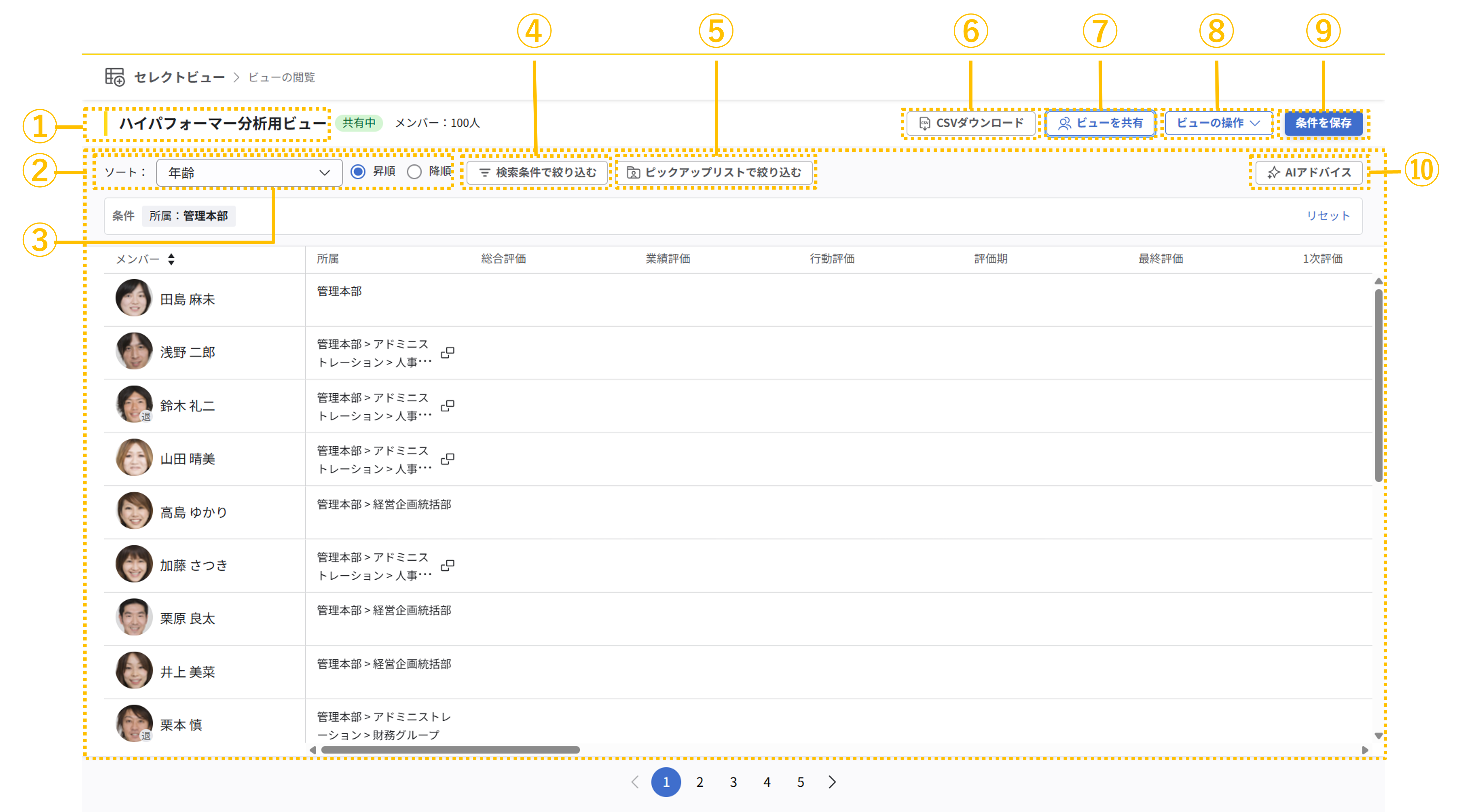Image resolution: width=1462 pixels, height=812 pixels.
Task: Click the AIアドバイス sparkle button
Action: [1309, 172]
